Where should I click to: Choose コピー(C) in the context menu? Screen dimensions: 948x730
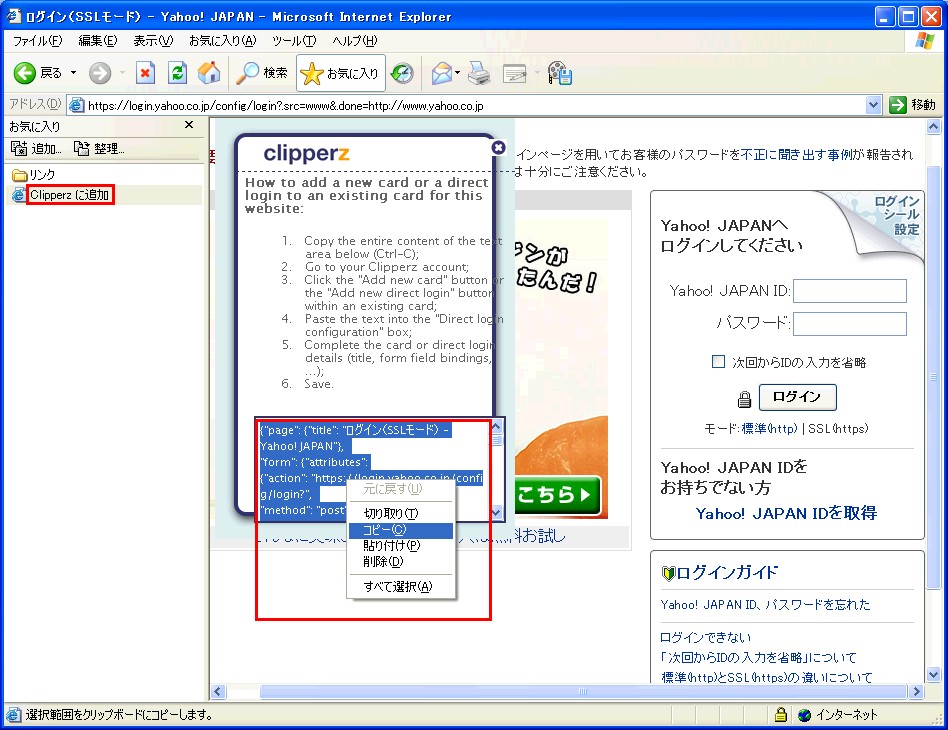(x=400, y=530)
